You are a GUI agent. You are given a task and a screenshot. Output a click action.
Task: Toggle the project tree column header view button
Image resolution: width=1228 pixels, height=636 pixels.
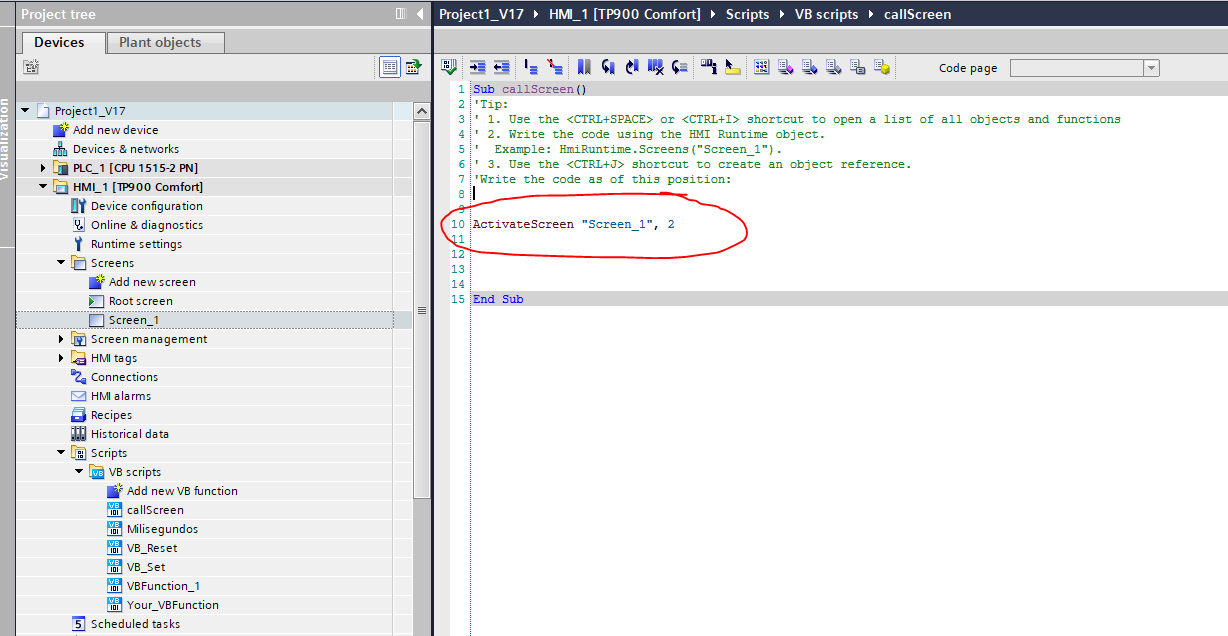point(389,67)
